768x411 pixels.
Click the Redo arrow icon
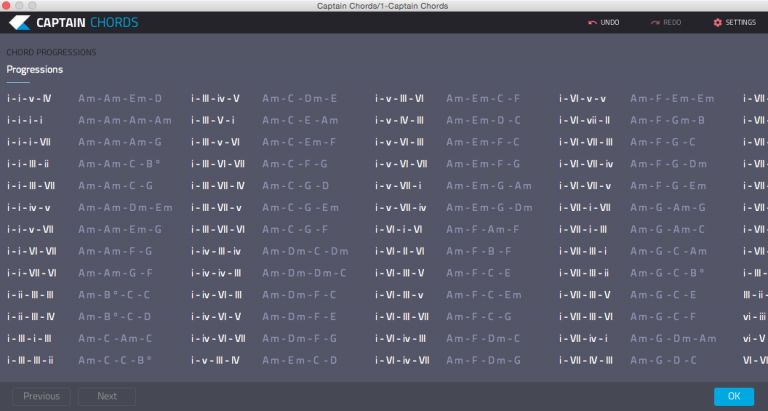(655, 23)
